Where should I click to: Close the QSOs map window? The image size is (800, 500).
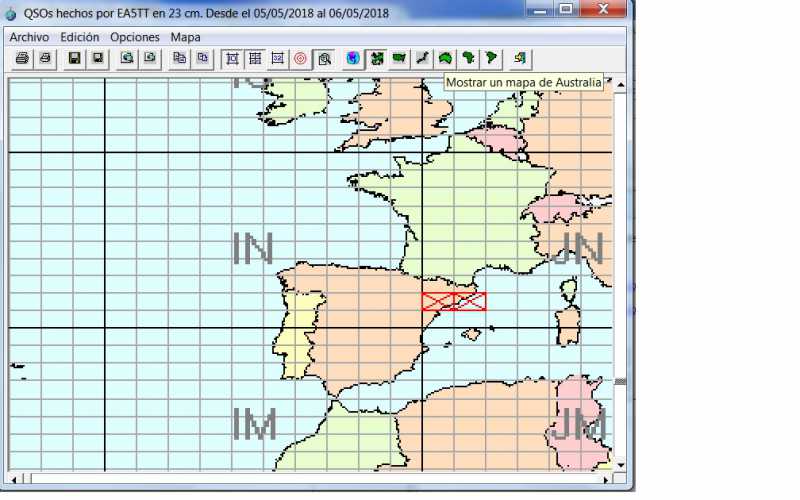point(603,10)
